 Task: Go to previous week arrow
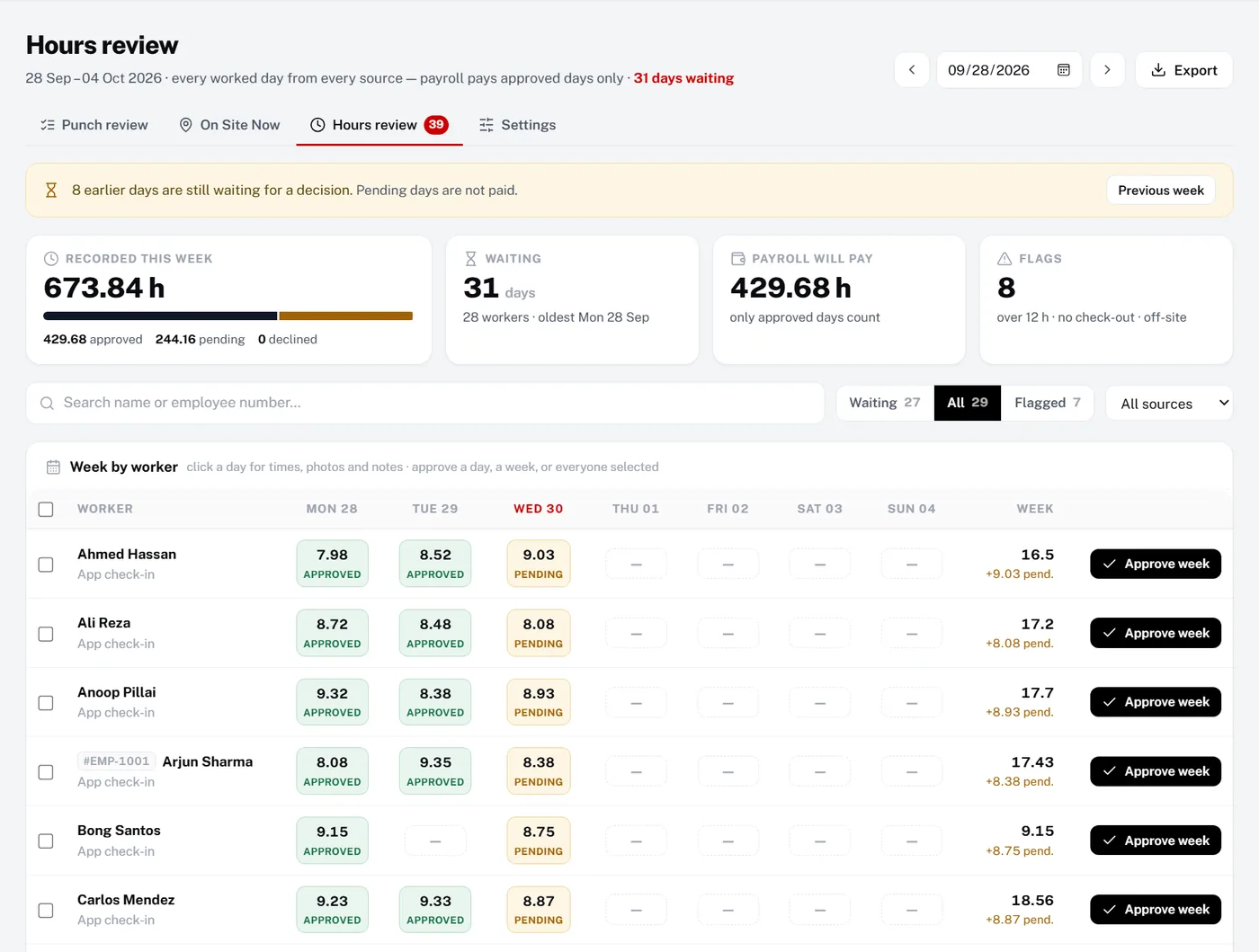911,70
